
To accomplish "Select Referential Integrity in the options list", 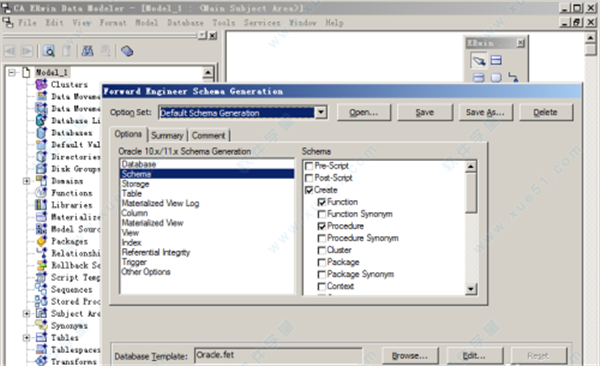I will click(x=156, y=252).
